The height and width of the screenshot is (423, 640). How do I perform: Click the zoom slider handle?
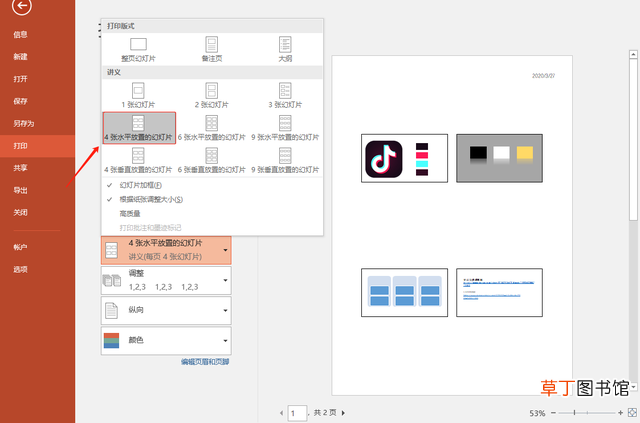pyautogui.click(x=574, y=413)
